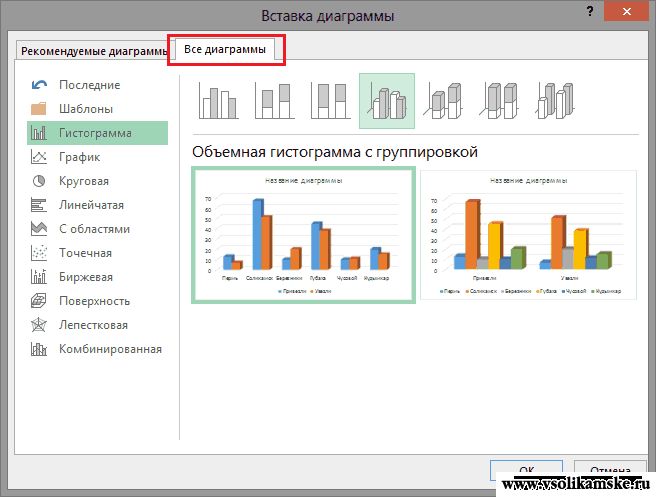Choose the right chart preview thumbnail

tap(527, 235)
